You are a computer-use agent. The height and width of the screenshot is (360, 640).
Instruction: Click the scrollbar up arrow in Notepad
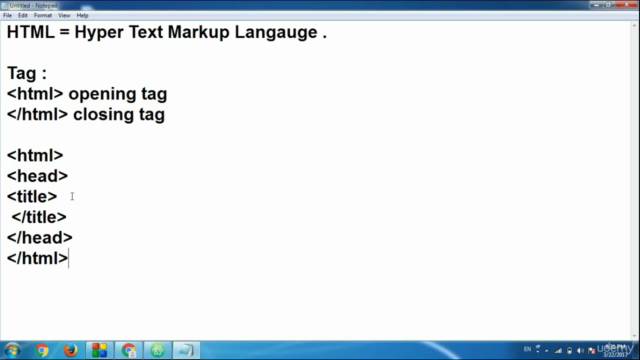click(635, 25)
